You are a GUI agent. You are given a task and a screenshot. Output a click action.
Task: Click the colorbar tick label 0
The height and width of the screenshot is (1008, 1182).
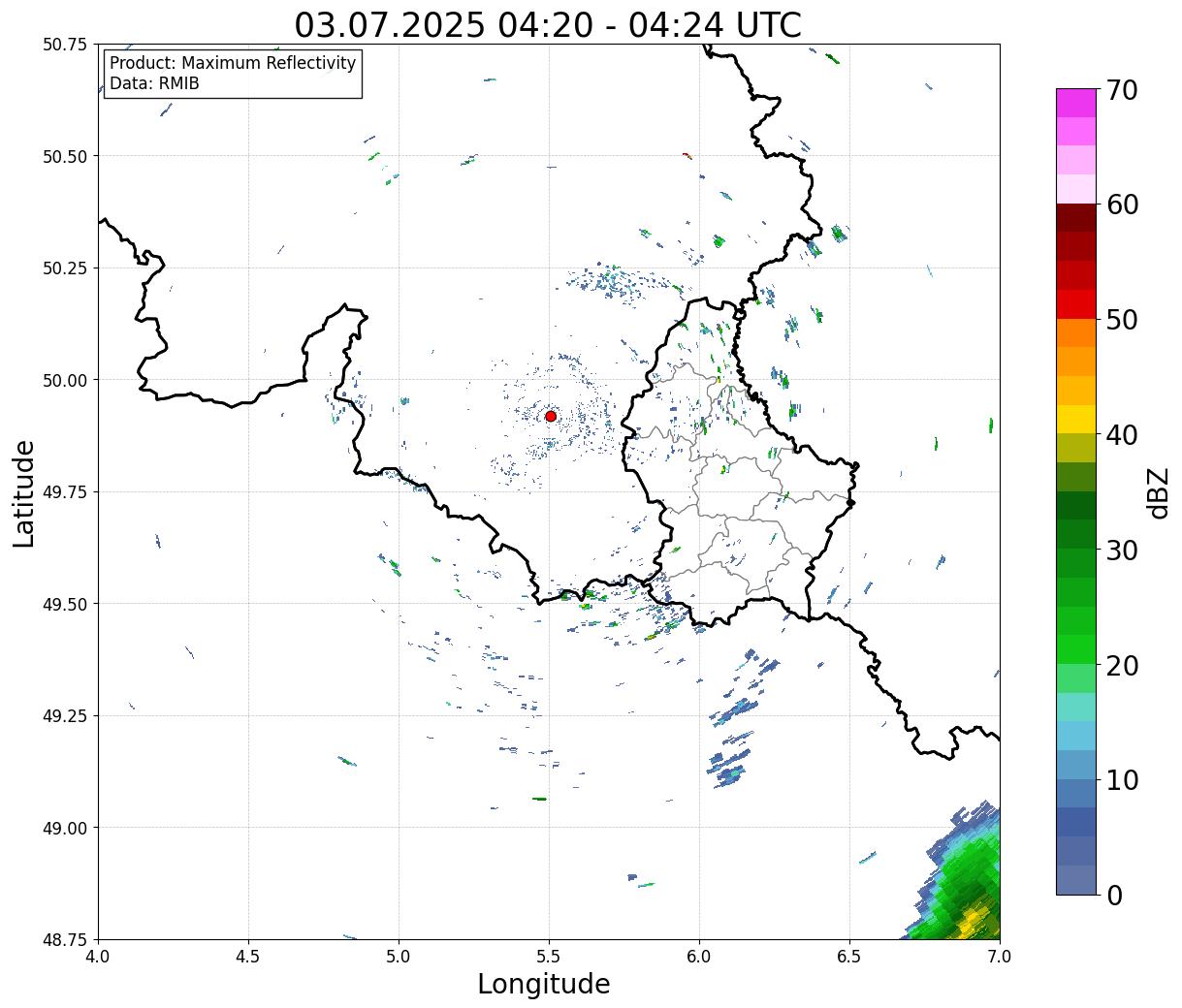pyautogui.click(x=1114, y=896)
